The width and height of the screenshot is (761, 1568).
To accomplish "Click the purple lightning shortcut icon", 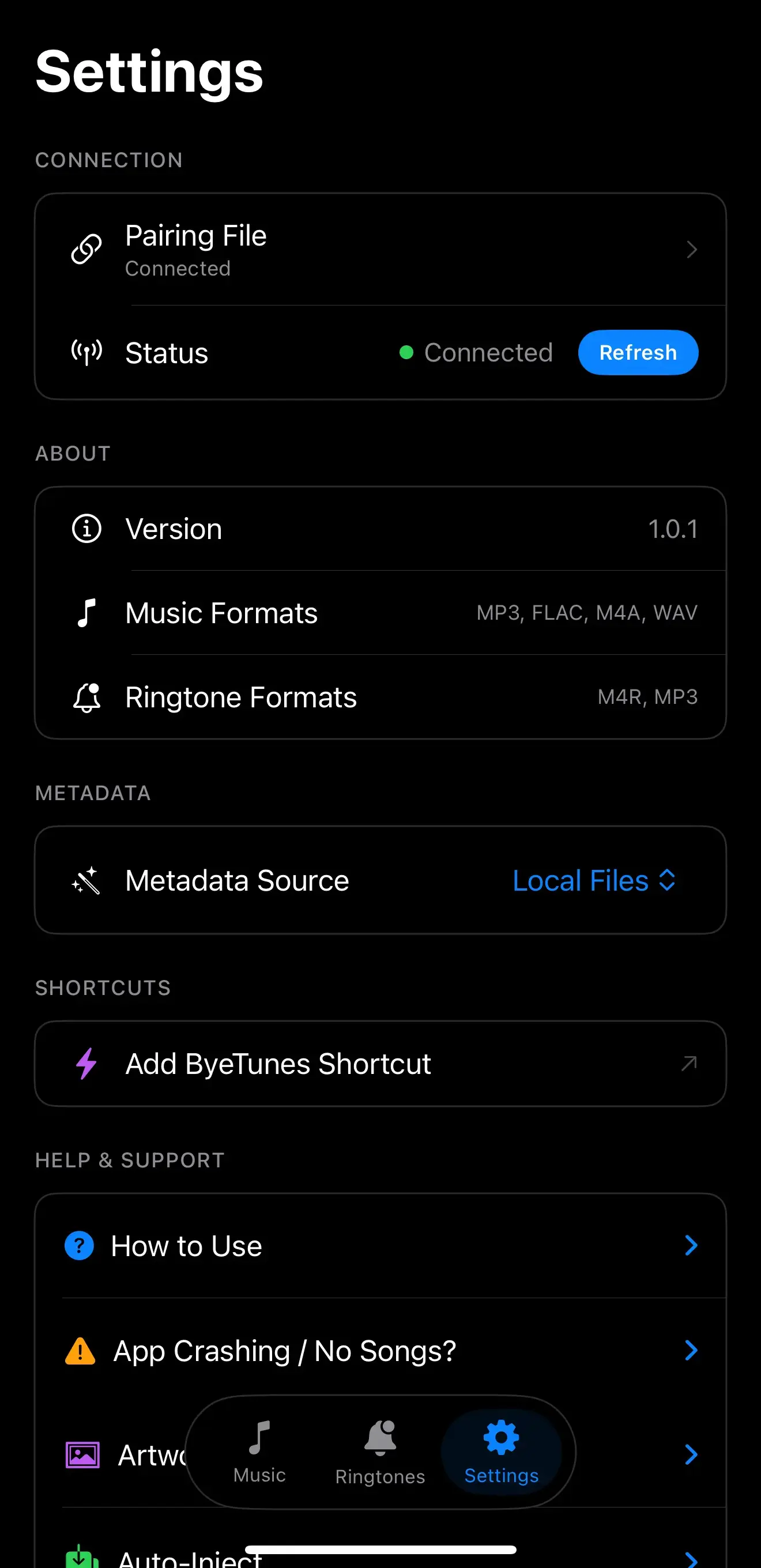I will pyautogui.click(x=86, y=1064).
